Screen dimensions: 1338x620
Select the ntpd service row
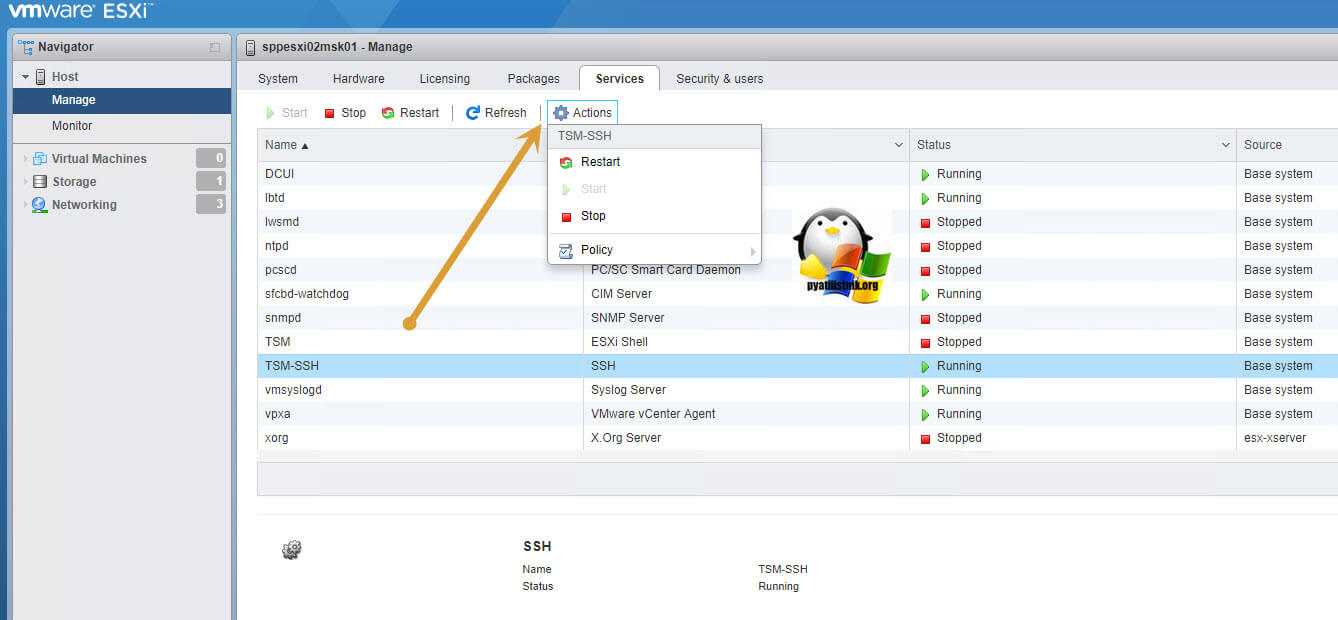pyautogui.click(x=277, y=246)
